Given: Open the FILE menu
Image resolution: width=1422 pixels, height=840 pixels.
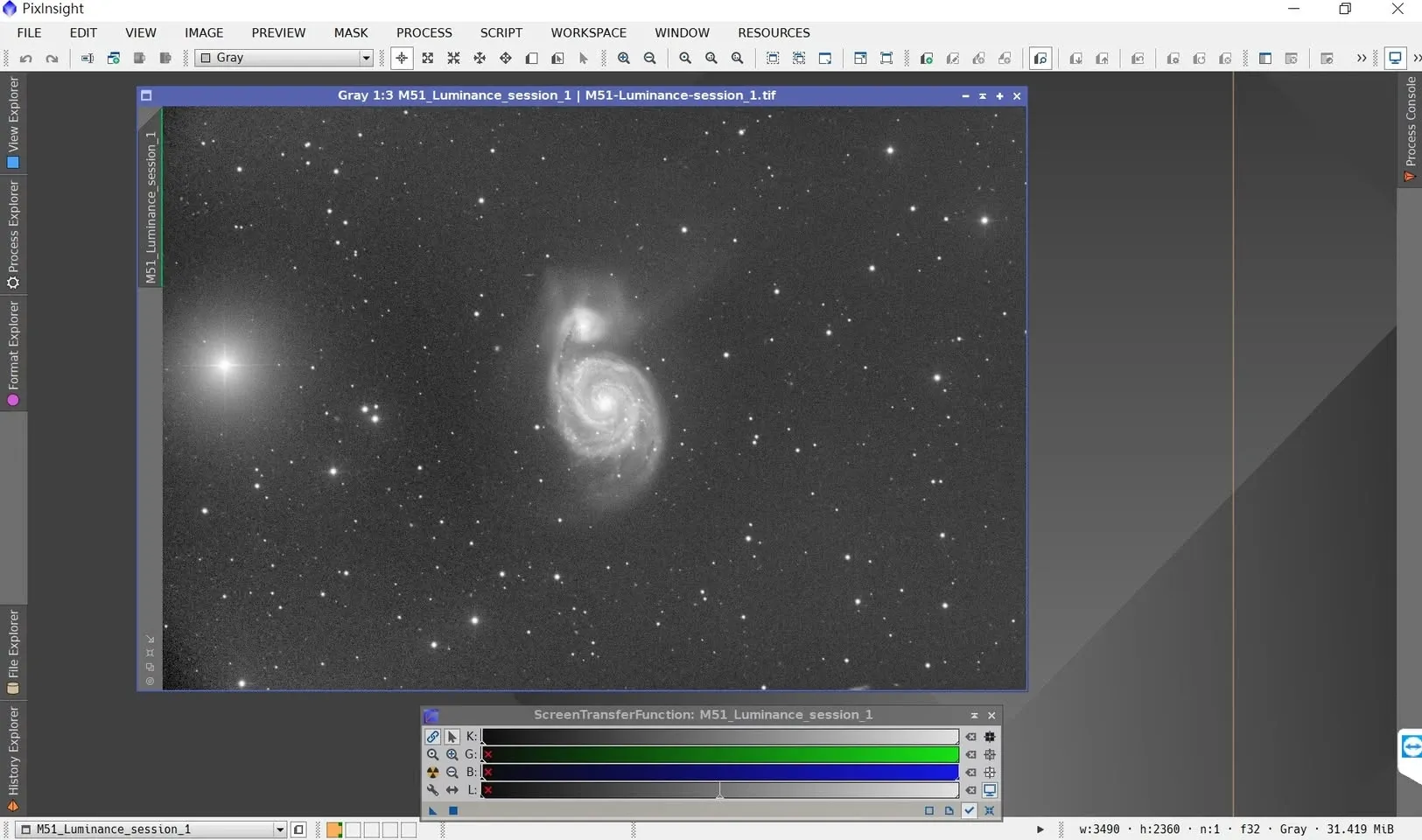Looking at the screenshot, I should click(29, 32).
